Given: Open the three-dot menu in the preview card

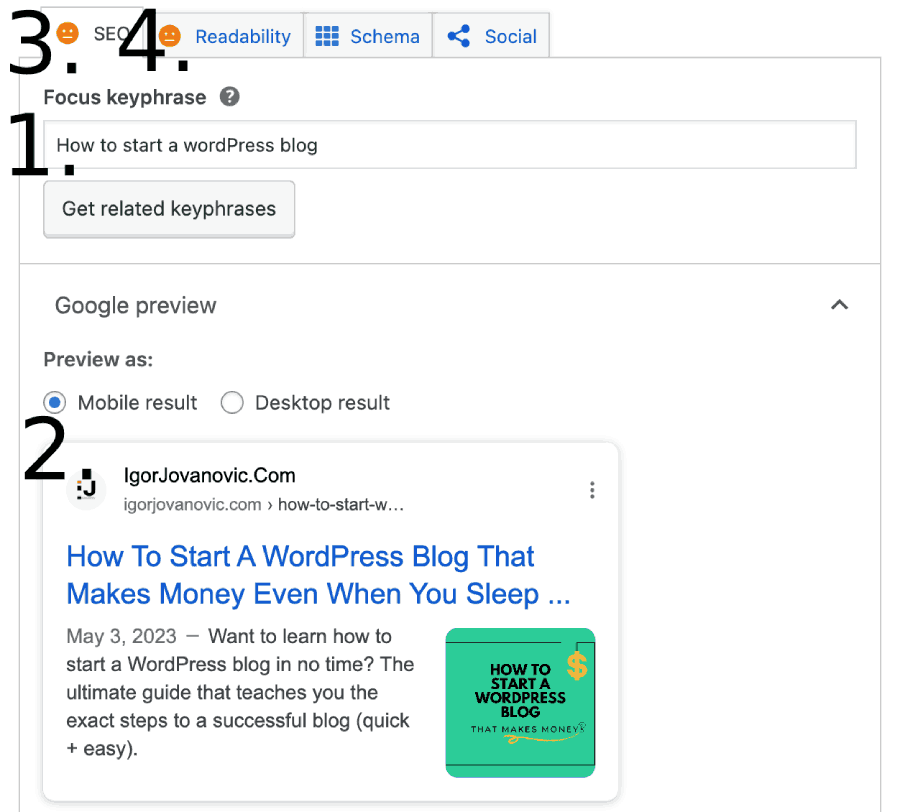Looking at the screenshot, I should point(592,490).
